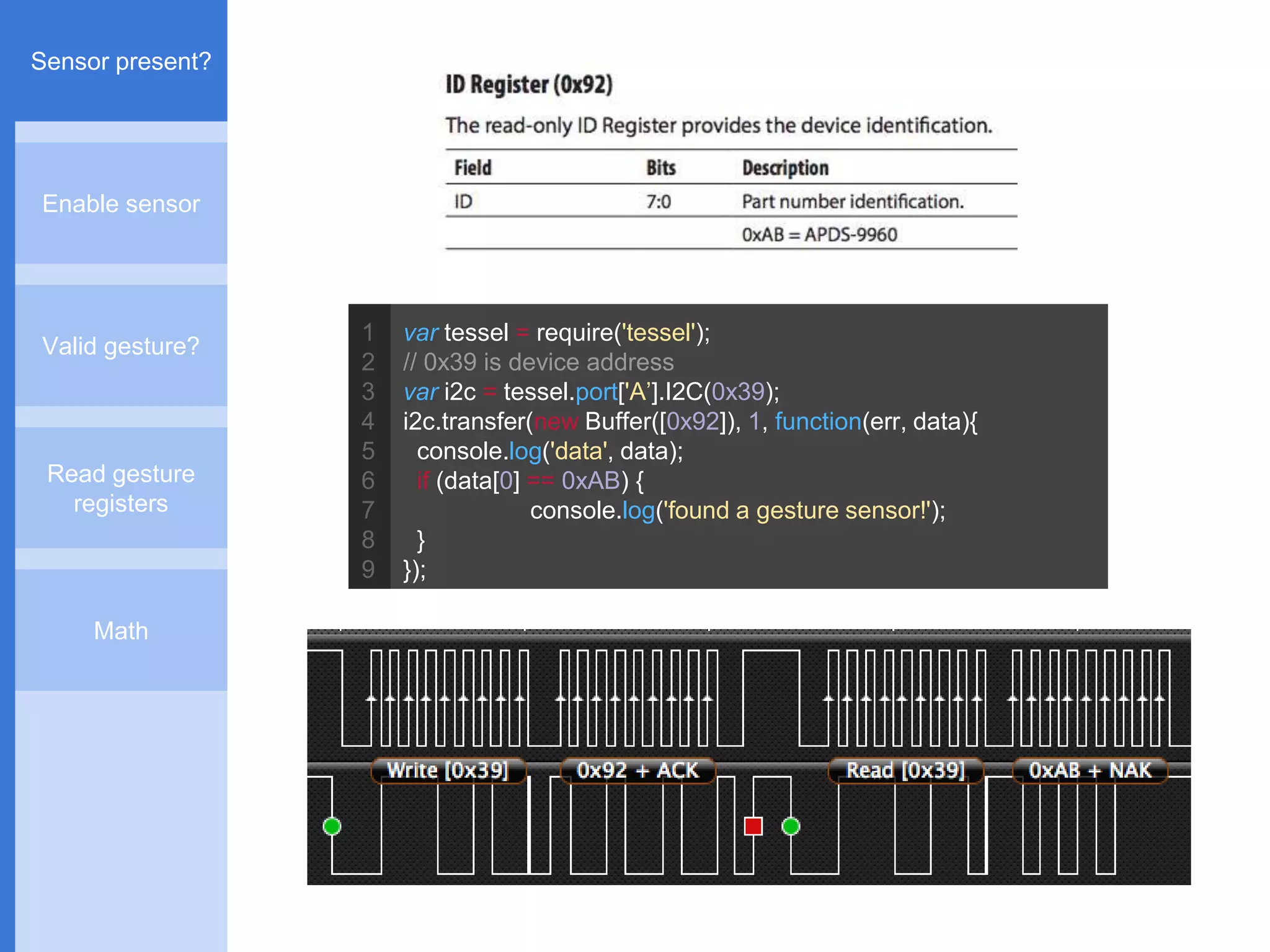Viewport: 1270px width, 952px height.
Task: Click the first green start-condition circle
Action: coord(332,826)
